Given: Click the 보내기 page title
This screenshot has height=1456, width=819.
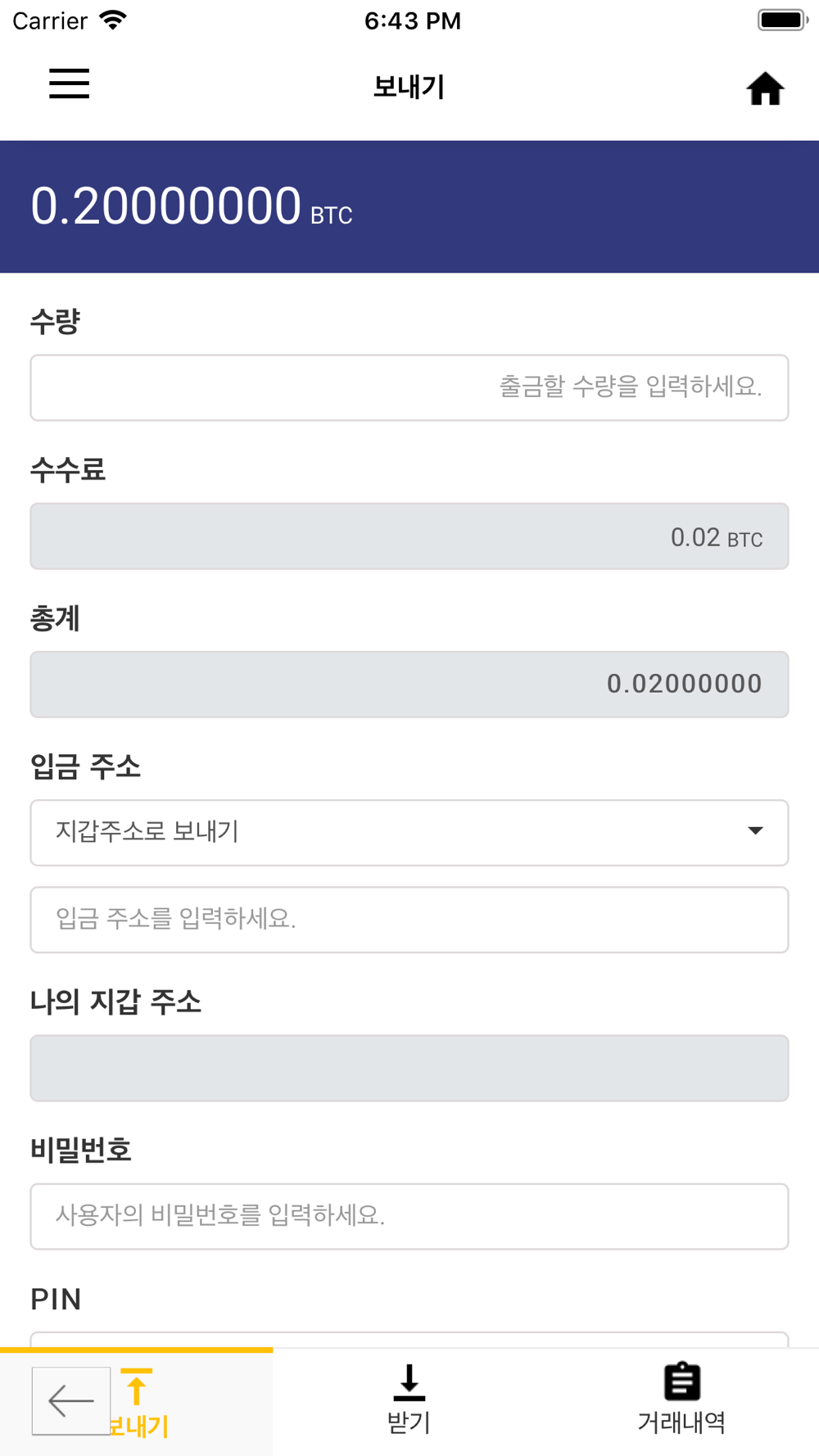Looking at the screenshot, I should [409, 87].
